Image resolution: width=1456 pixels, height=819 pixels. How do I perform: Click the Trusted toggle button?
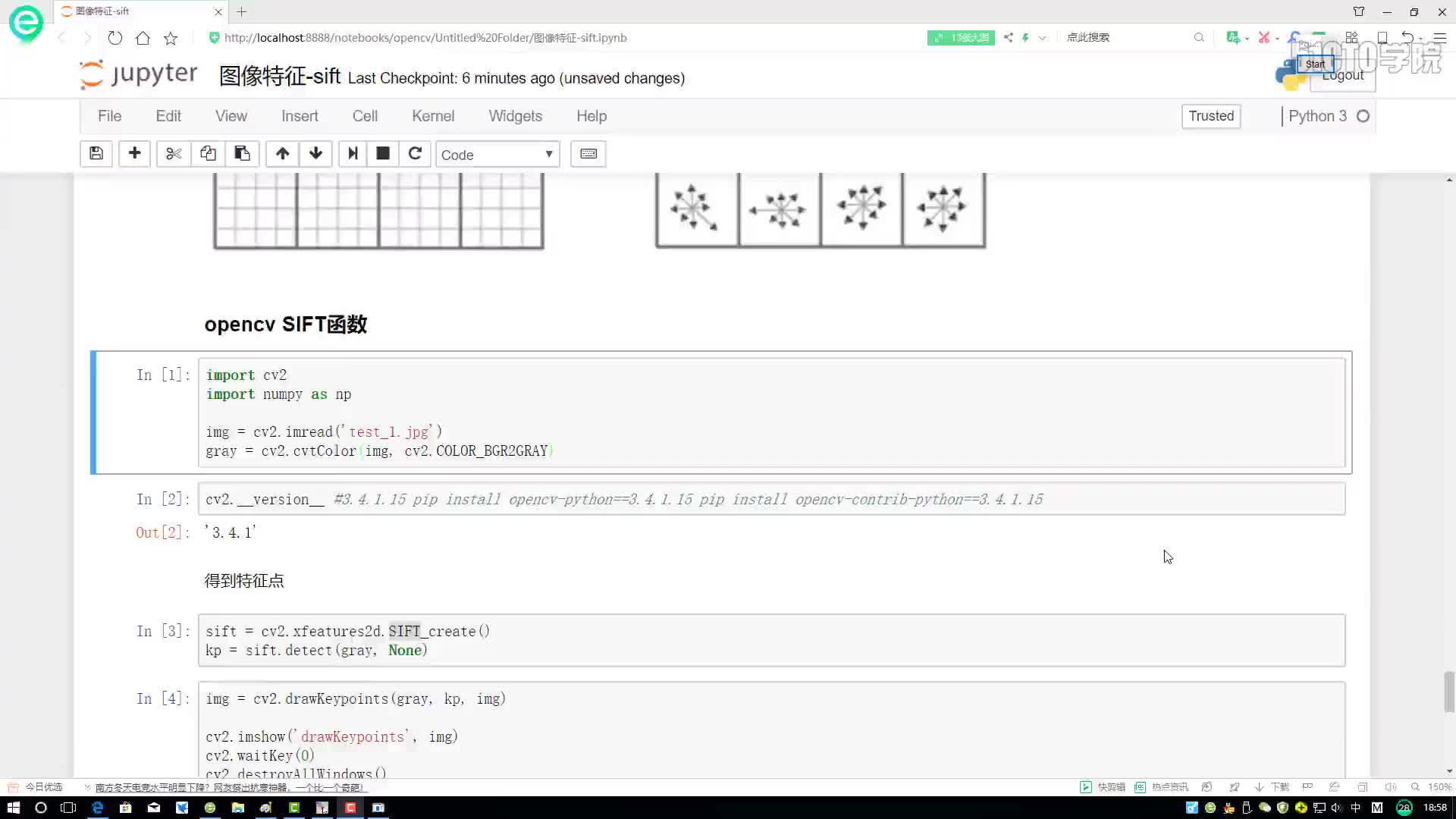(1212, 115)
